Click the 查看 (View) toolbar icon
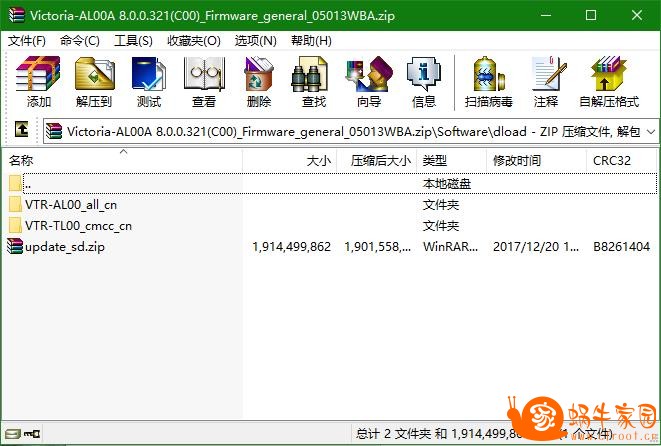661x446 pixels. (204, 74)
